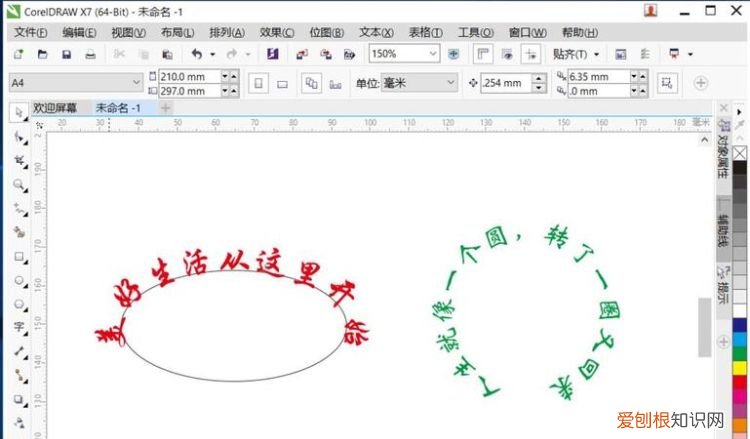Screen dimensions: 750x439
Task: Click the Import icon
Action: click(x=302, y=55)
